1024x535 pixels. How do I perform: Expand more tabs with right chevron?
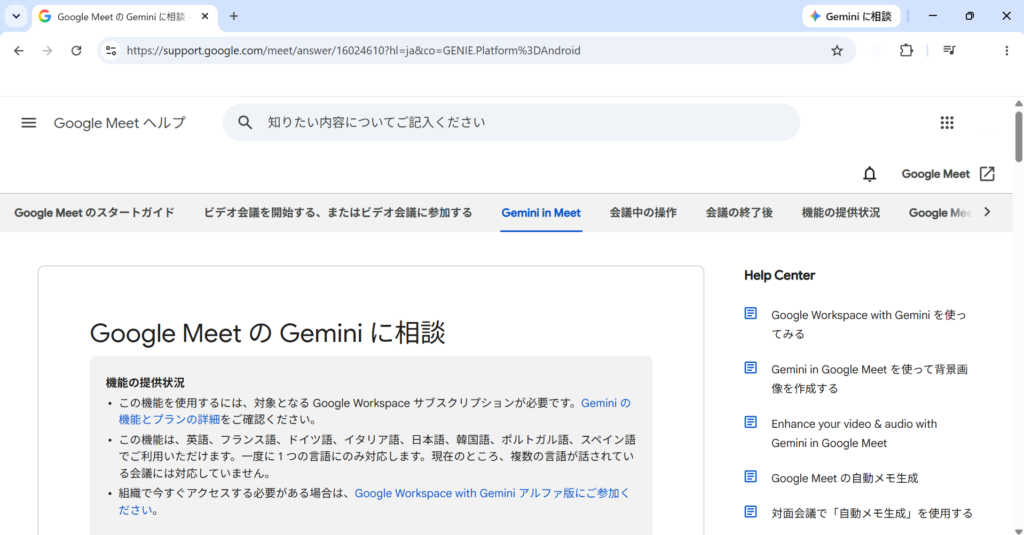coord(987,212)
